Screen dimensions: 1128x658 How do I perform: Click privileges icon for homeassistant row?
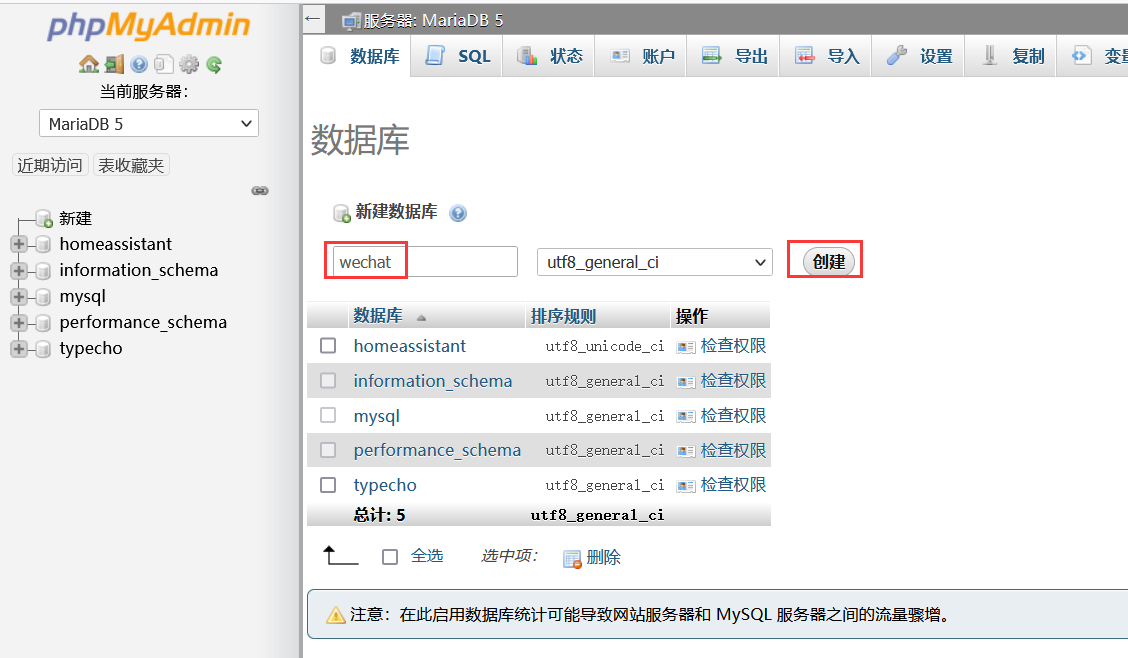[686, 347]
